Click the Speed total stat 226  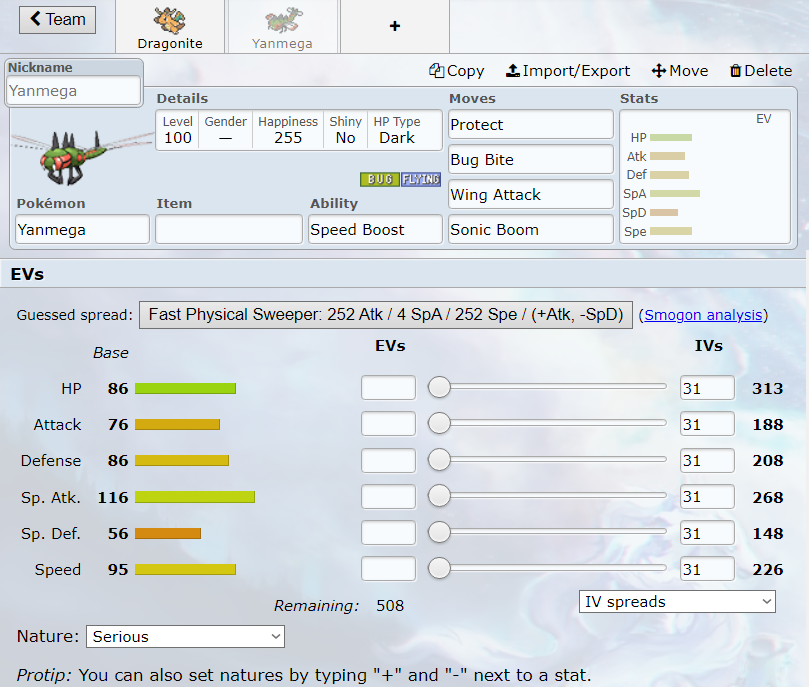click(x=768, y=569)
